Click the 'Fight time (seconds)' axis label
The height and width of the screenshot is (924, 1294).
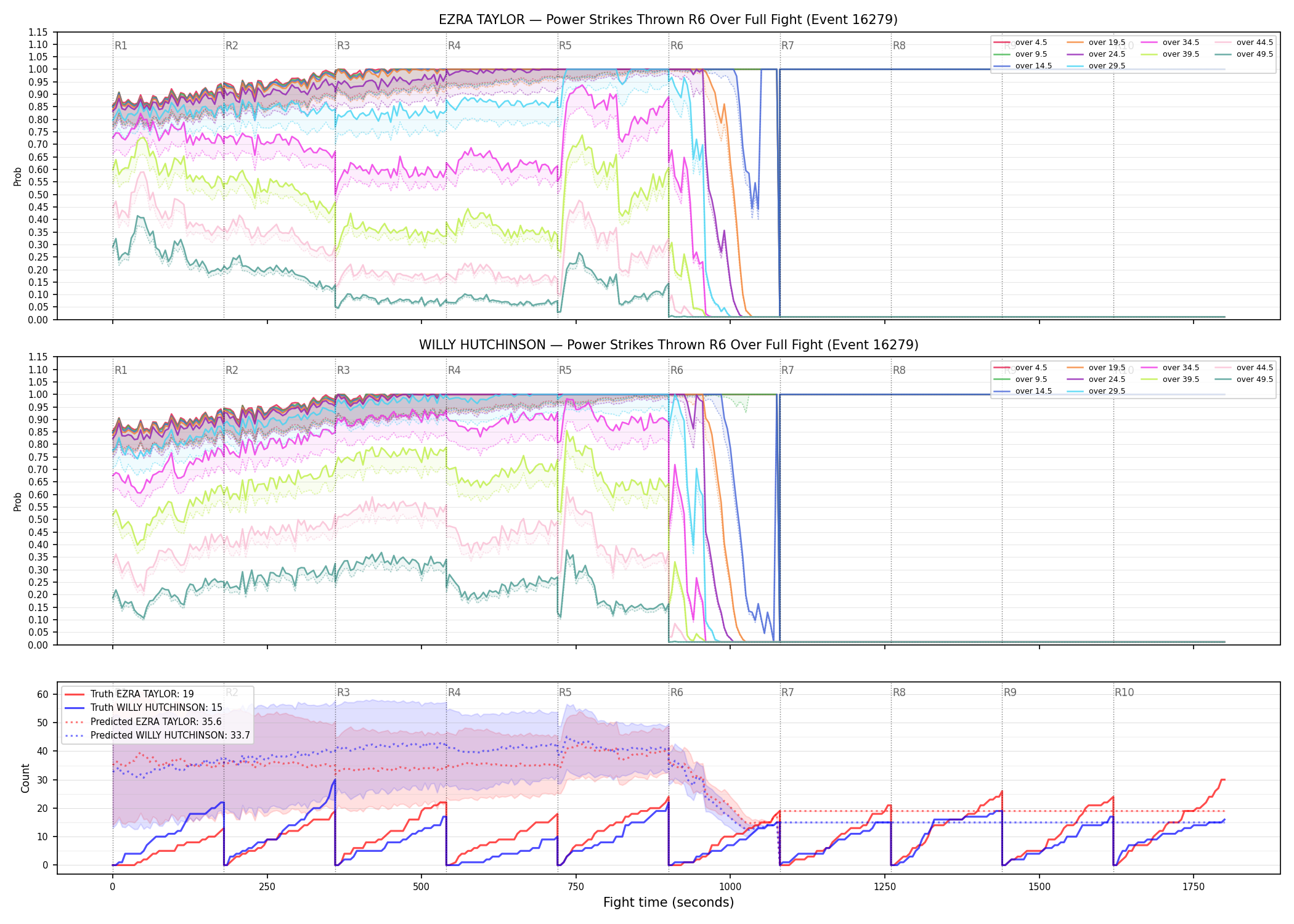click(669, 902)
